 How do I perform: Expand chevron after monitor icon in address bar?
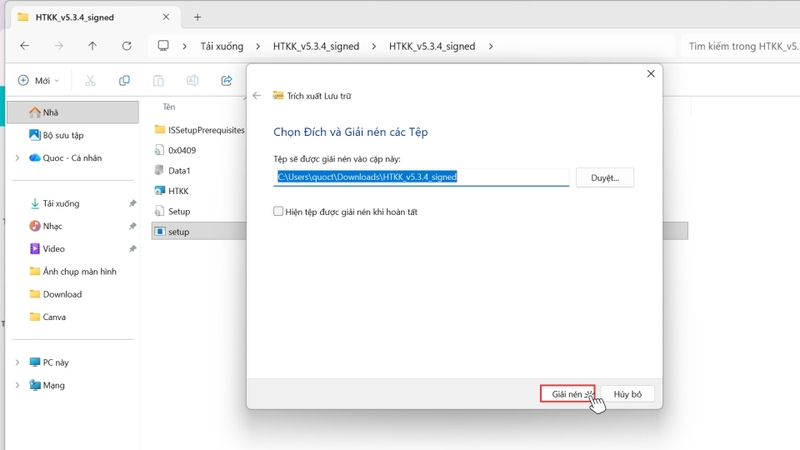(185, 46)
